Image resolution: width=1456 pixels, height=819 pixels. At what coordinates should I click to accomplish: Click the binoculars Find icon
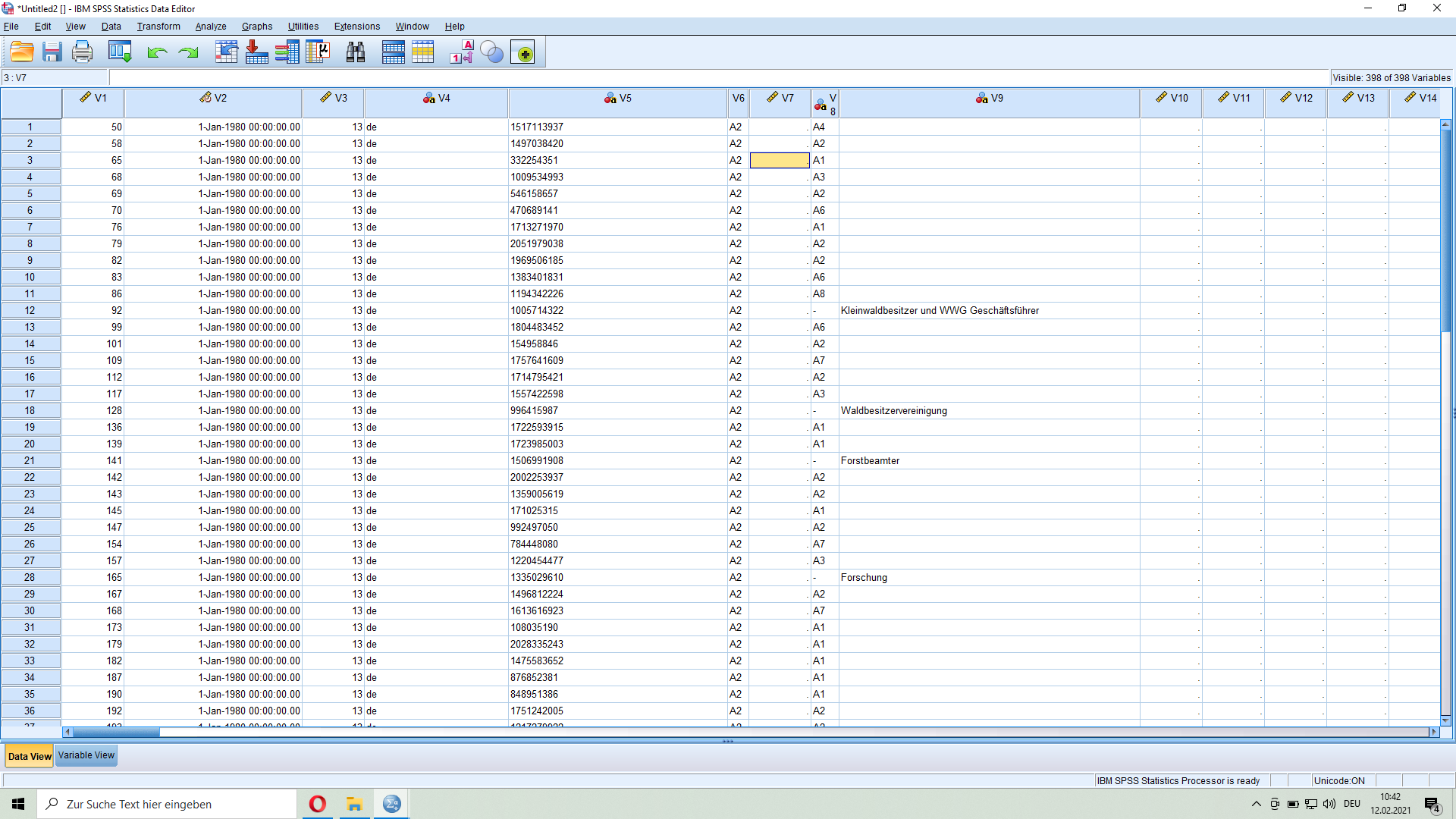click(355, 52)
